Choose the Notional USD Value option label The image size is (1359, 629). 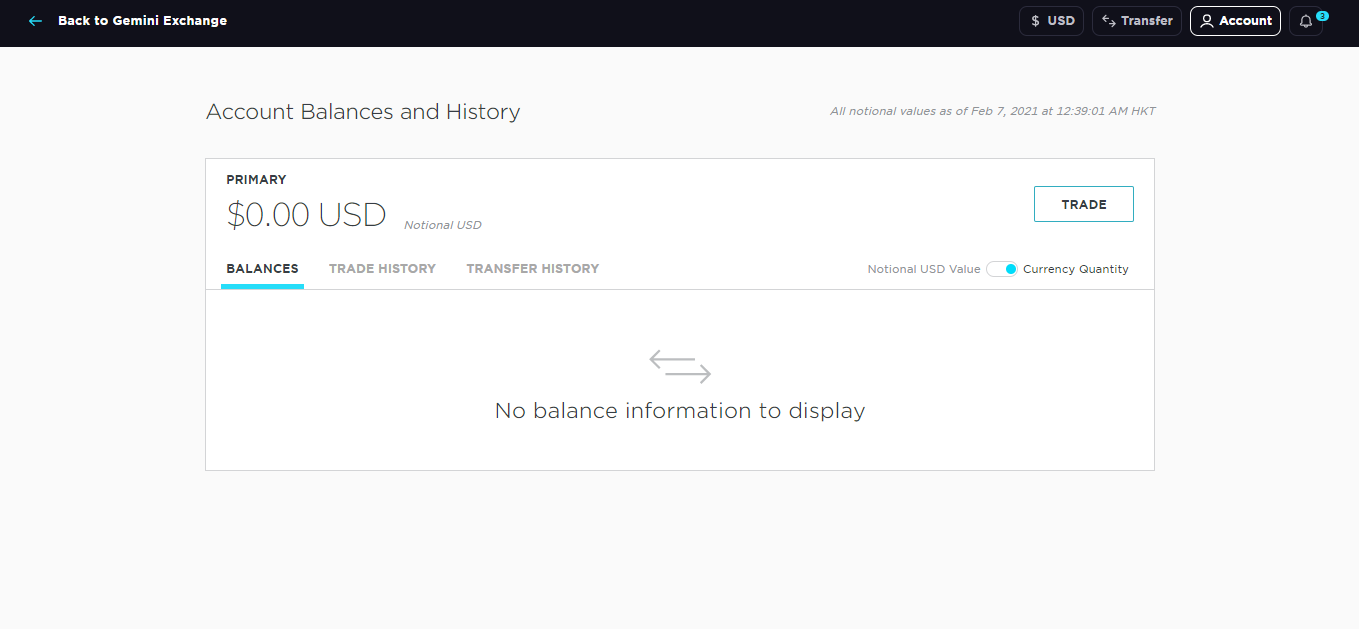(923, 269)
